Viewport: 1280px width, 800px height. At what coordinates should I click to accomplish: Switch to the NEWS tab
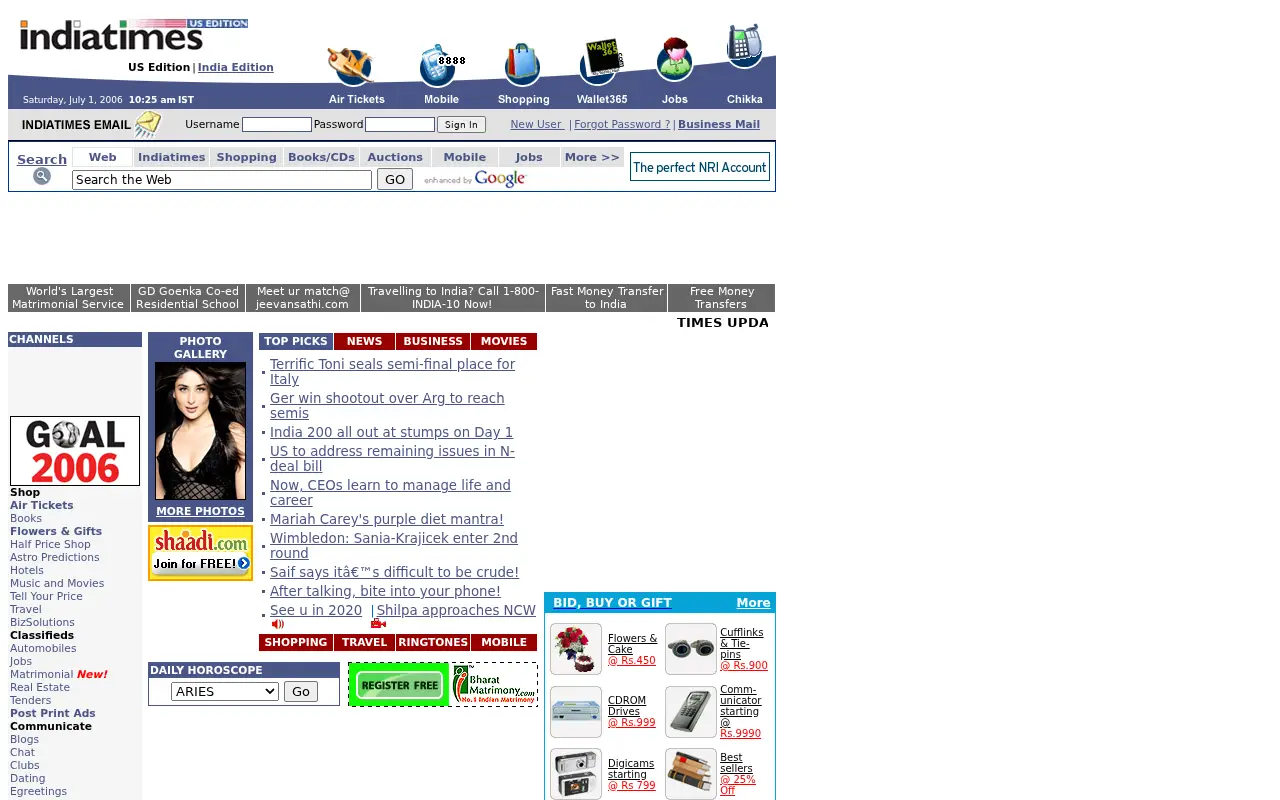click(x=364, y=341)
